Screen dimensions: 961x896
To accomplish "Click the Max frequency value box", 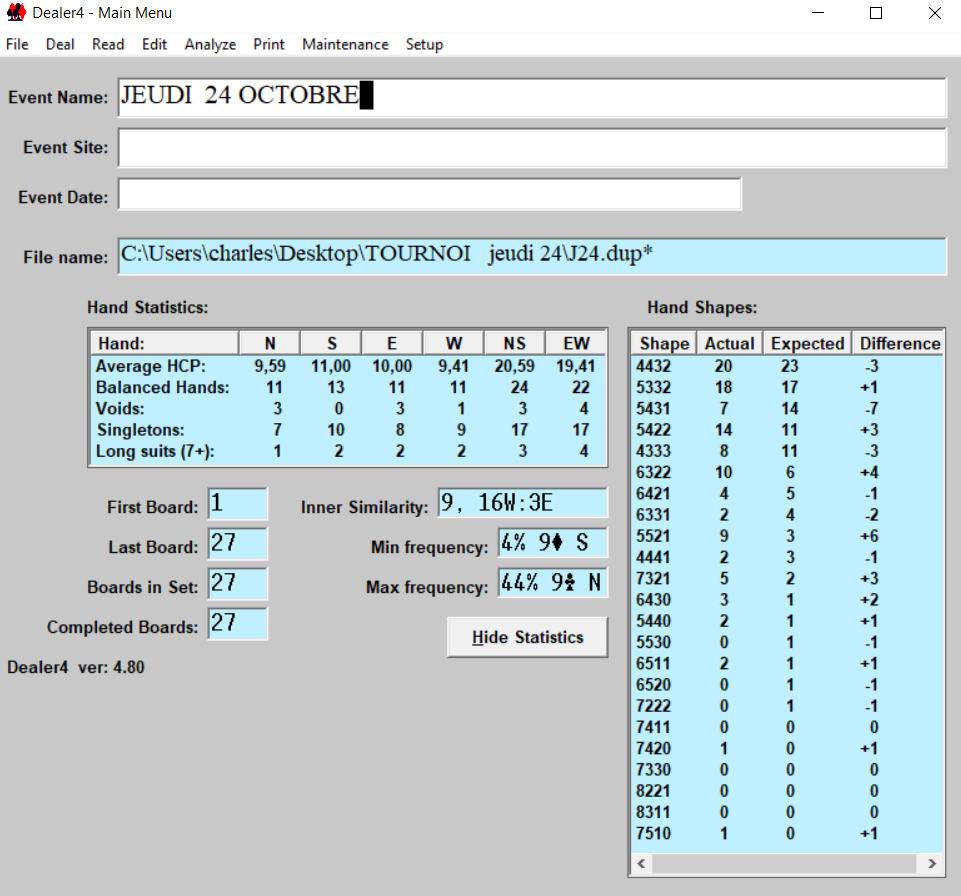I will click(552, 583).
